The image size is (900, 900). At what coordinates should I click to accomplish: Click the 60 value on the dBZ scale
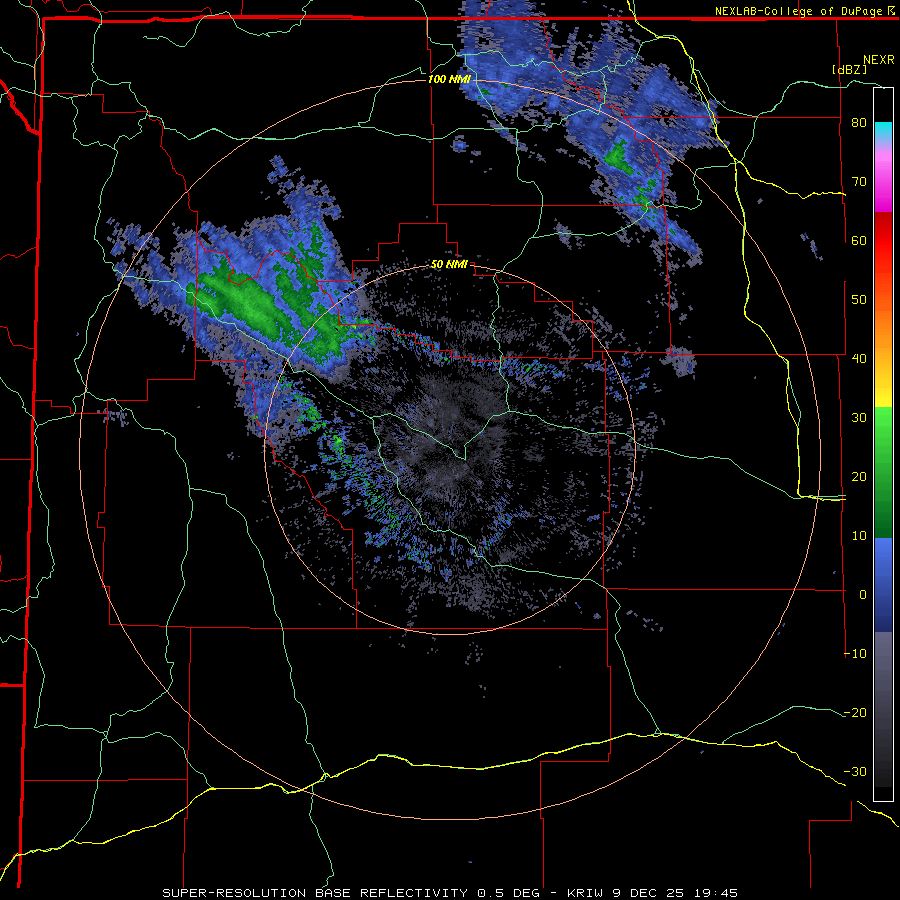pos(859,240)
